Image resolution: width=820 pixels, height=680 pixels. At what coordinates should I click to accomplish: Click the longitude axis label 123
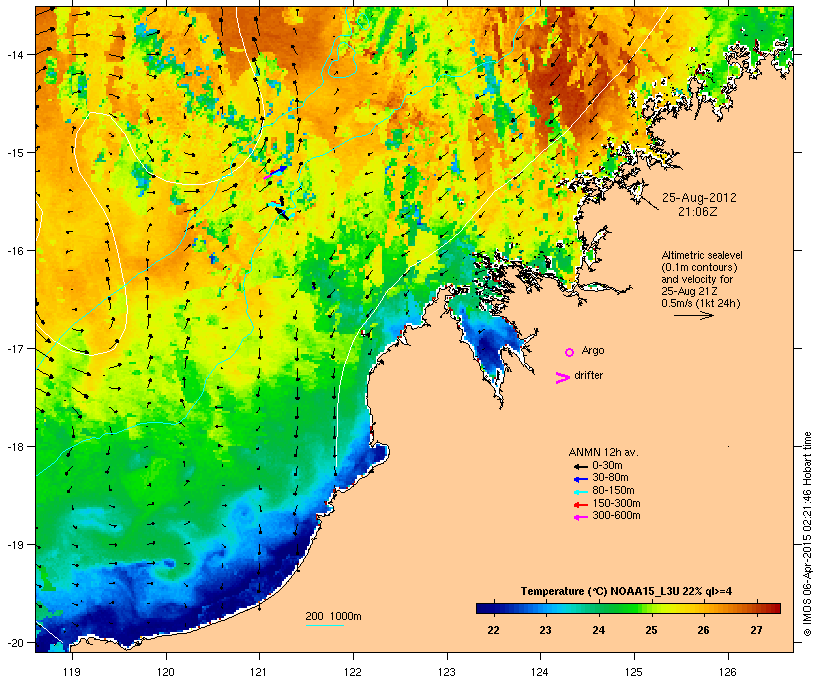[x=447, y=672]
